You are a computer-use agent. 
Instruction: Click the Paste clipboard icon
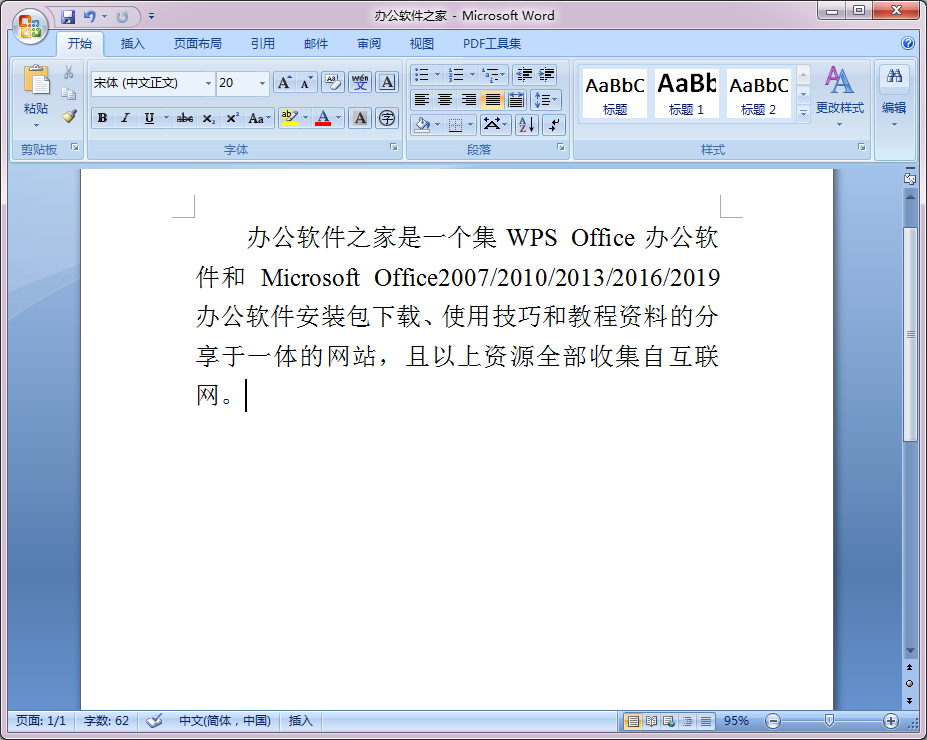coord(36,80)
